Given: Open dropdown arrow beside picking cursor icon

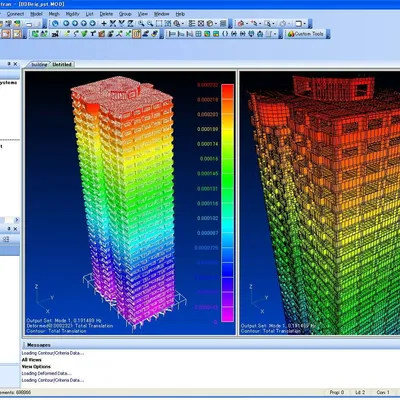Looking at the screenshot, I should point(260,24).
